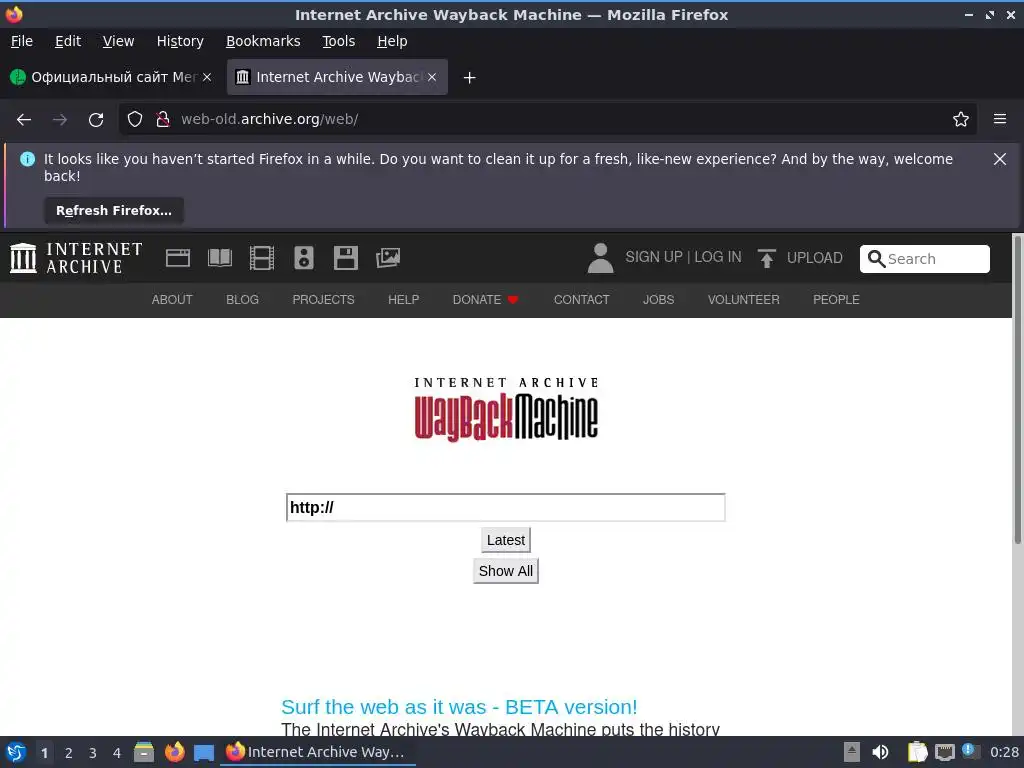Image resolution: width=1024 pixels, height=768 pixels.
Task: Open a new tab with plus button
Action: 469,78
